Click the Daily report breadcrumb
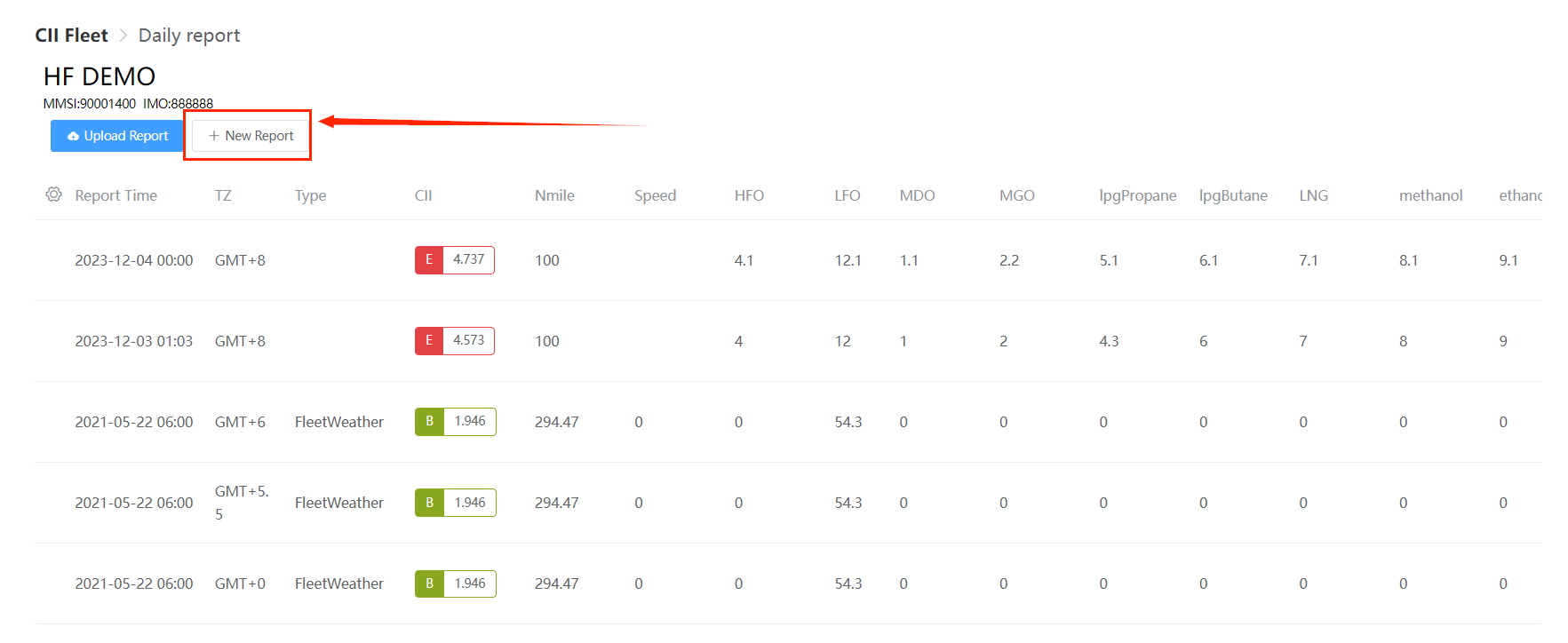Screen dimensions: 1568x643 pos(189,36)
